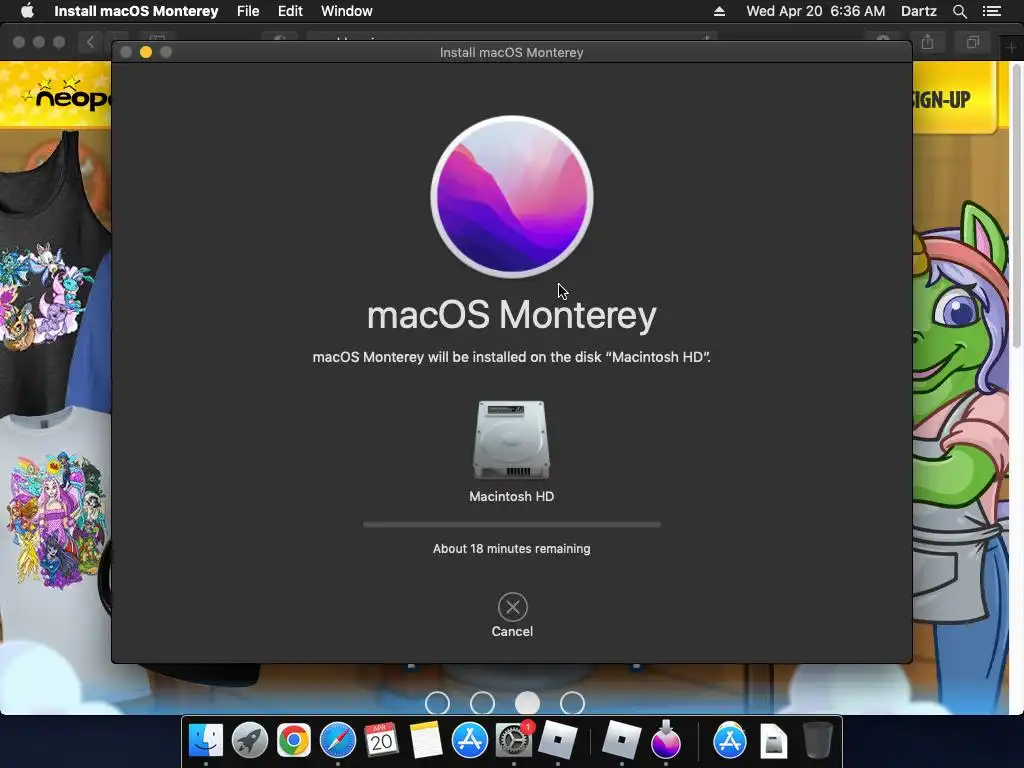Click the Install macOS Monterey Dock icon
Screen dimensions: 1024x768
665,739
